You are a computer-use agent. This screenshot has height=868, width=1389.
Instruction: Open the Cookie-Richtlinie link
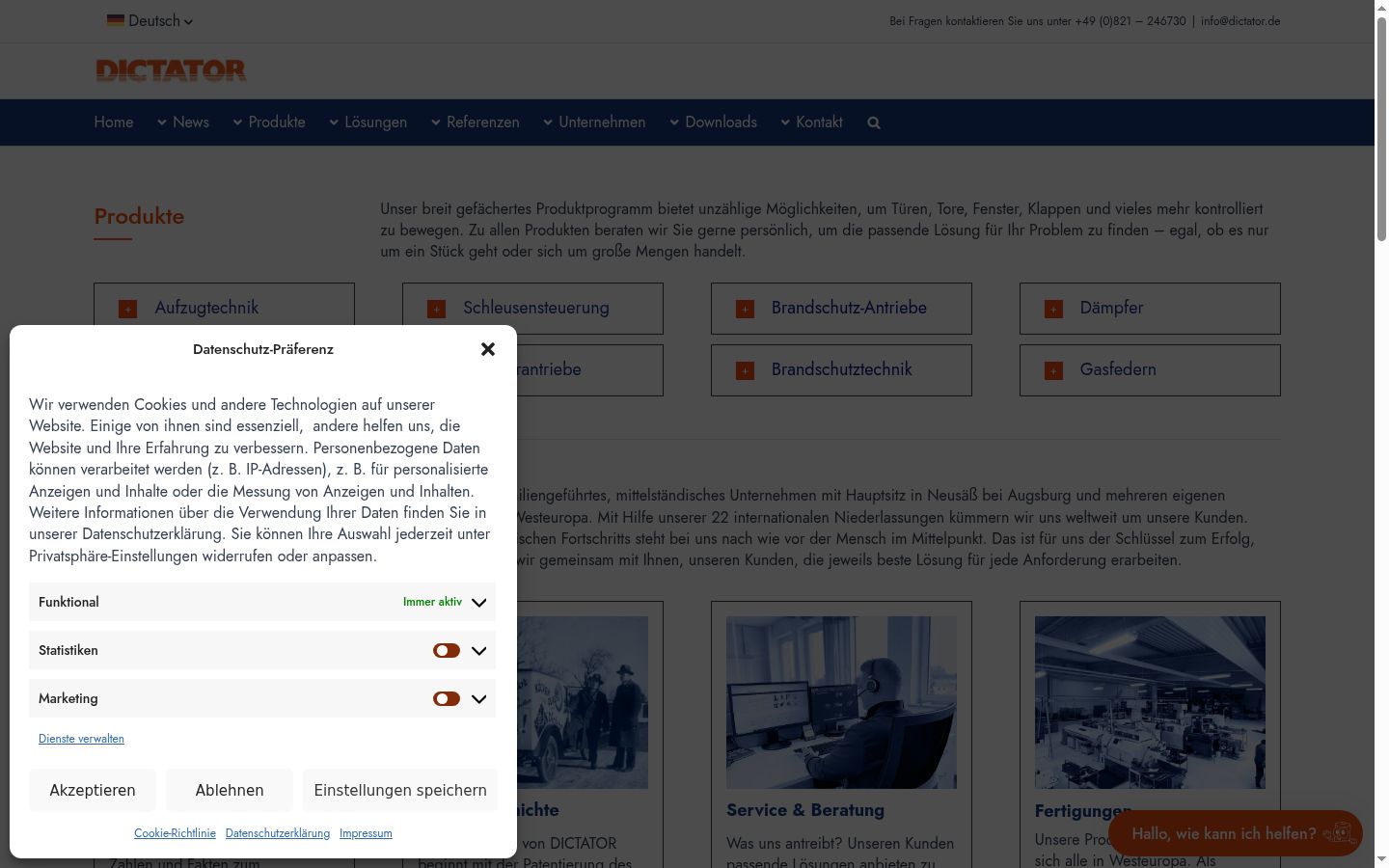pyautogui.click(x=175, y=833)
